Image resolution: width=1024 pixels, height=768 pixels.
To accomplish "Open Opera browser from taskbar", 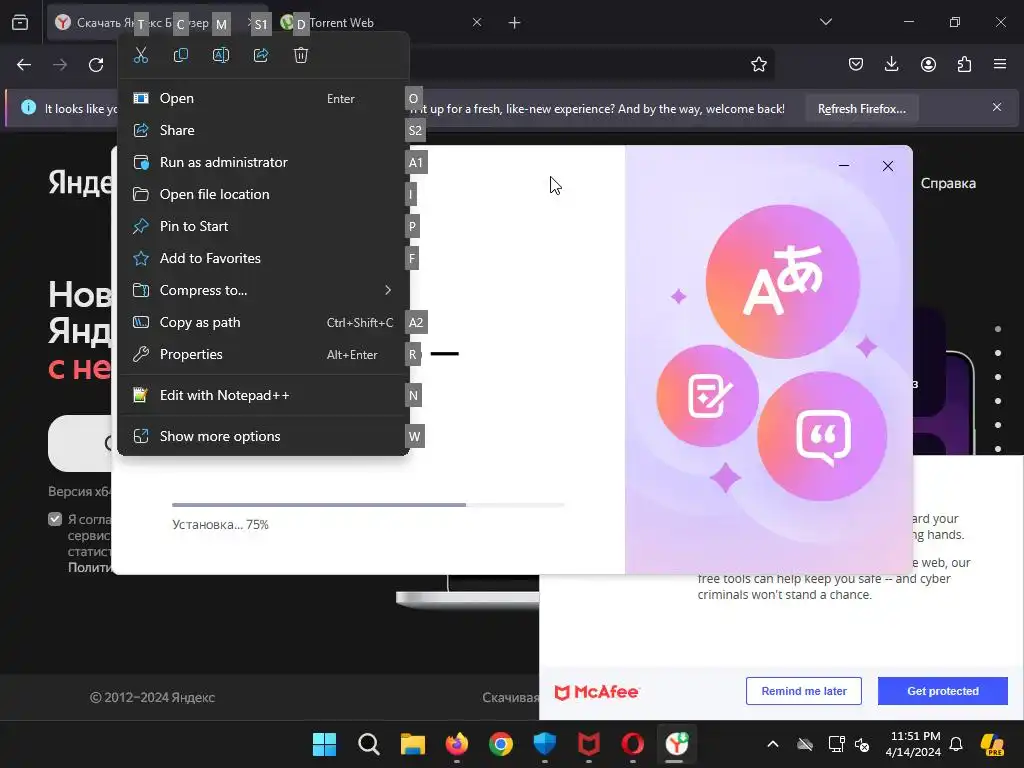I will [x=632, y=744].
